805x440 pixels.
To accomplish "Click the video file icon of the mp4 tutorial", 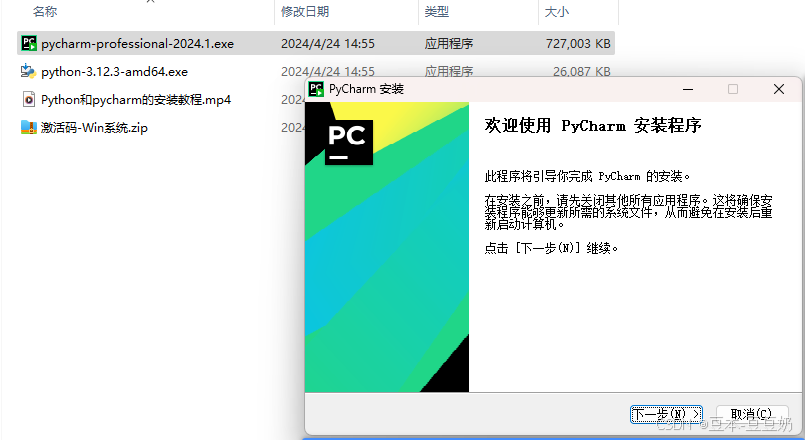I will pyautogui.click(x=29, y=99).
